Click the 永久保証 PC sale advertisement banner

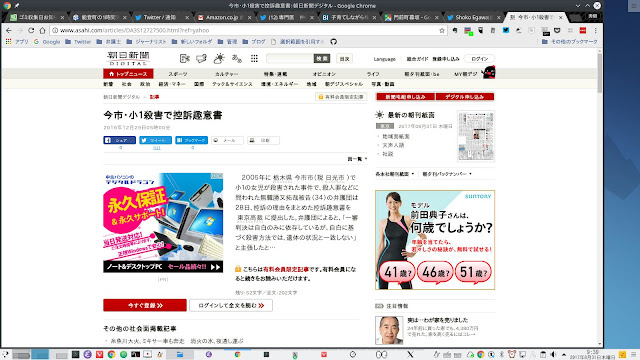163,223
